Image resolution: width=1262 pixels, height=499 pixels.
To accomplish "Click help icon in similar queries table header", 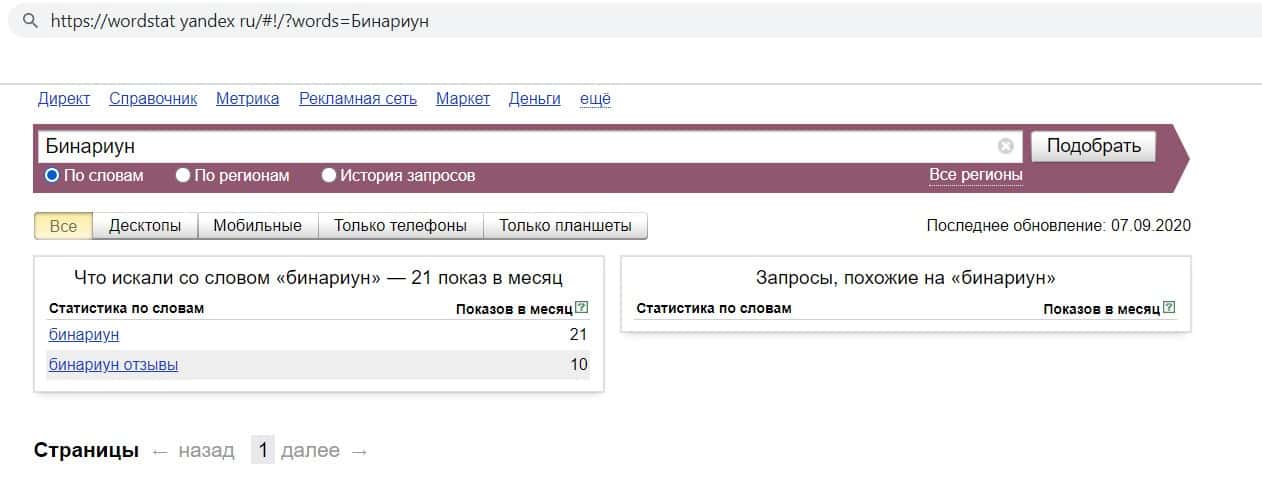I will (x=1169, y=308).
